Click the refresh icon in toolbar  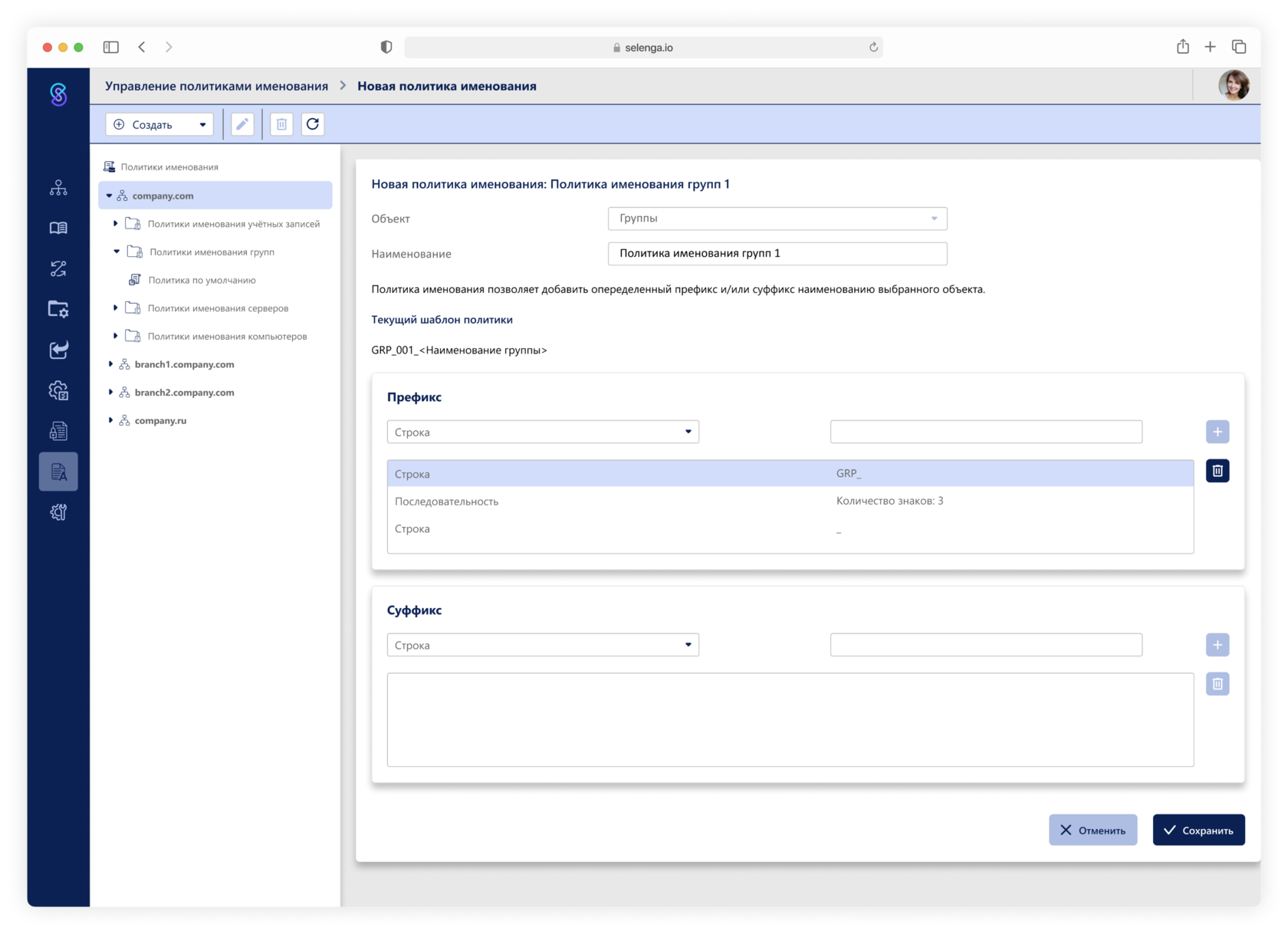tap(313, 124)
